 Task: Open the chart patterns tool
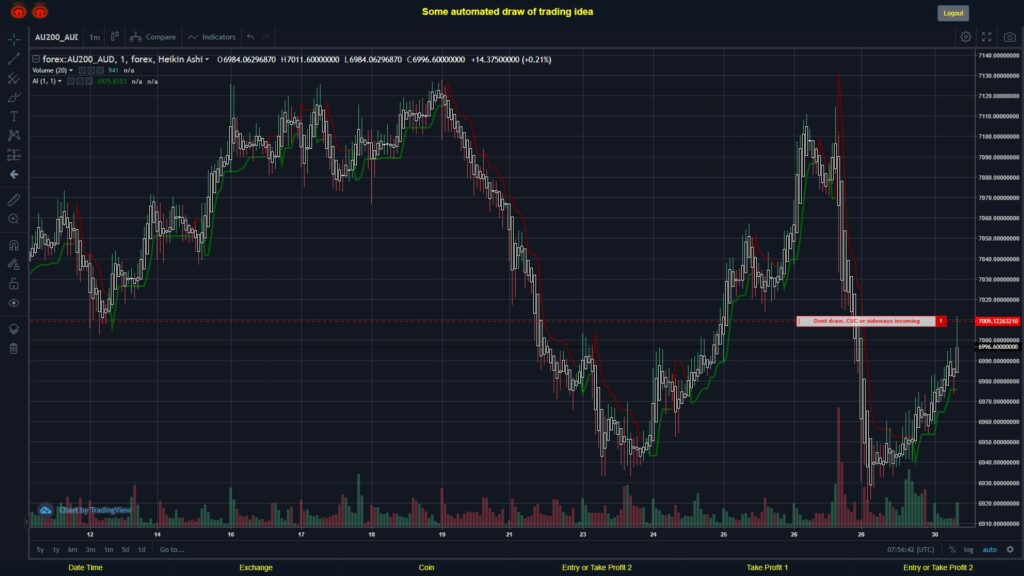(x=14, y=135)
